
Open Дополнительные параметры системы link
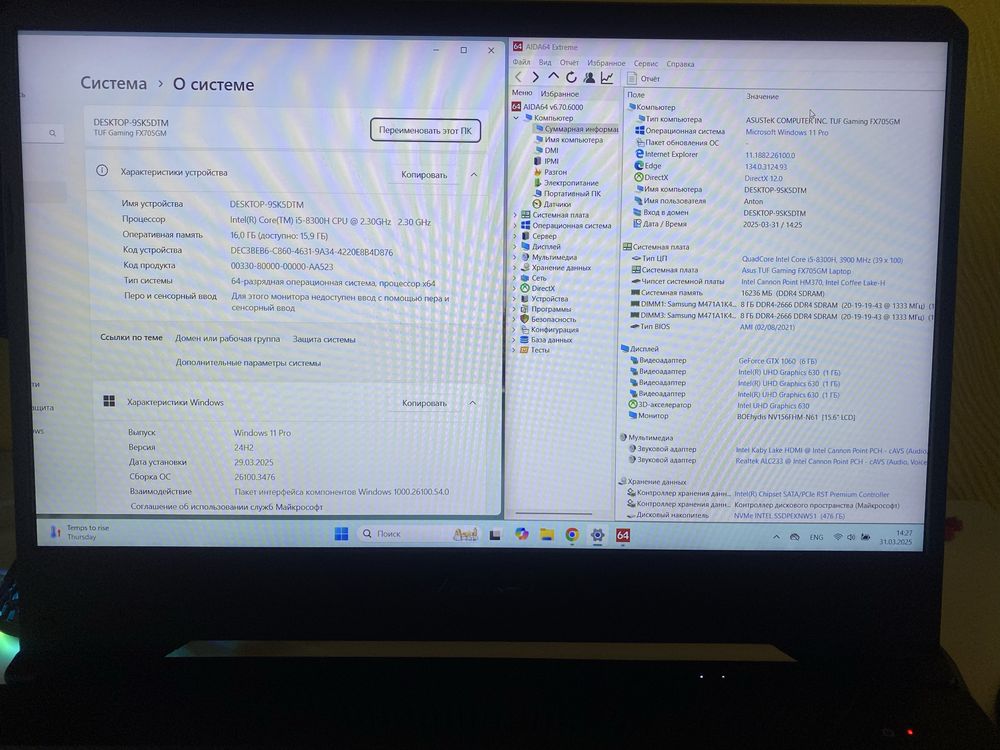tap(248, 363)
